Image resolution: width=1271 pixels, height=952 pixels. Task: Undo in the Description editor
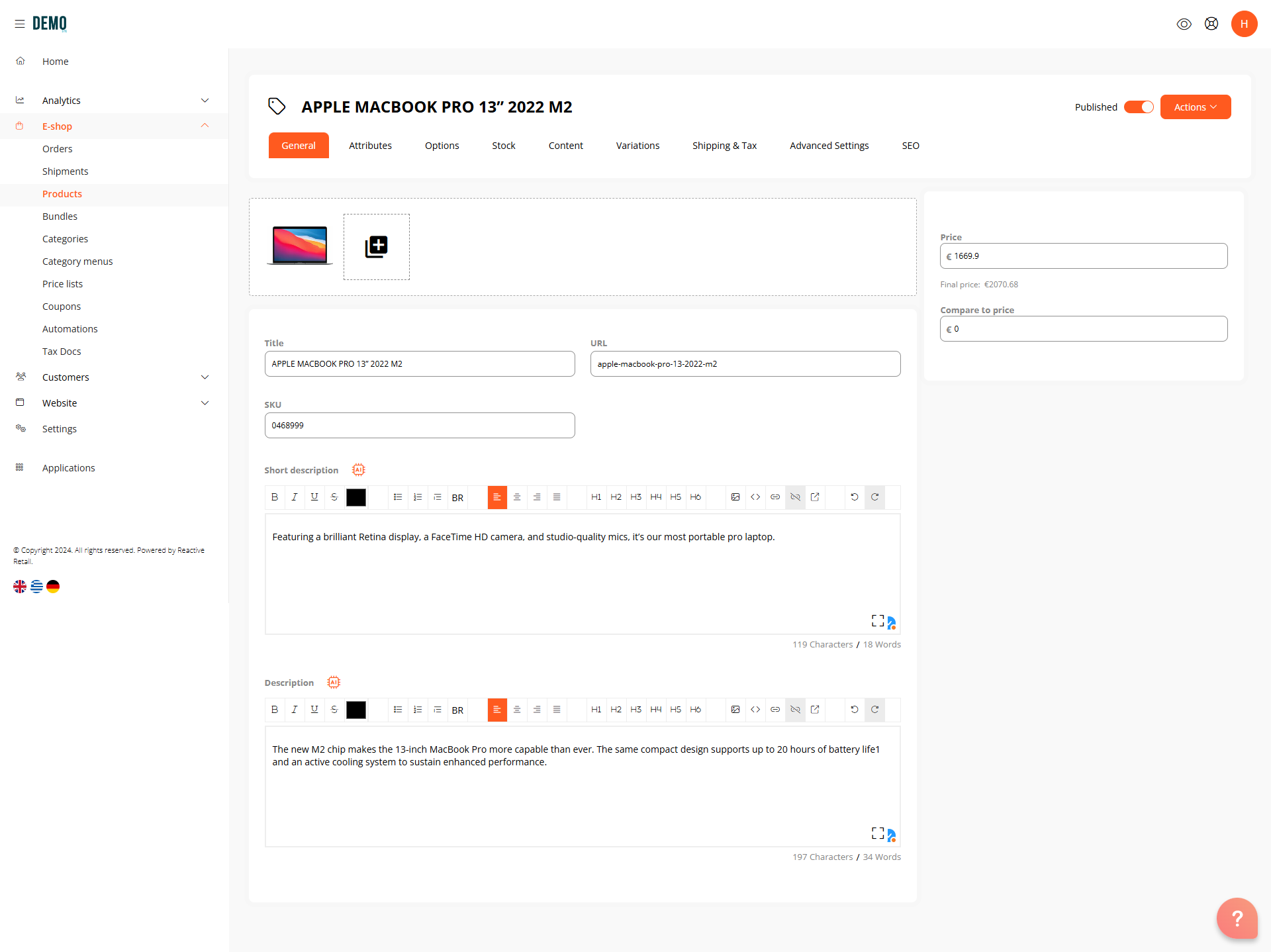coord(855,710)
